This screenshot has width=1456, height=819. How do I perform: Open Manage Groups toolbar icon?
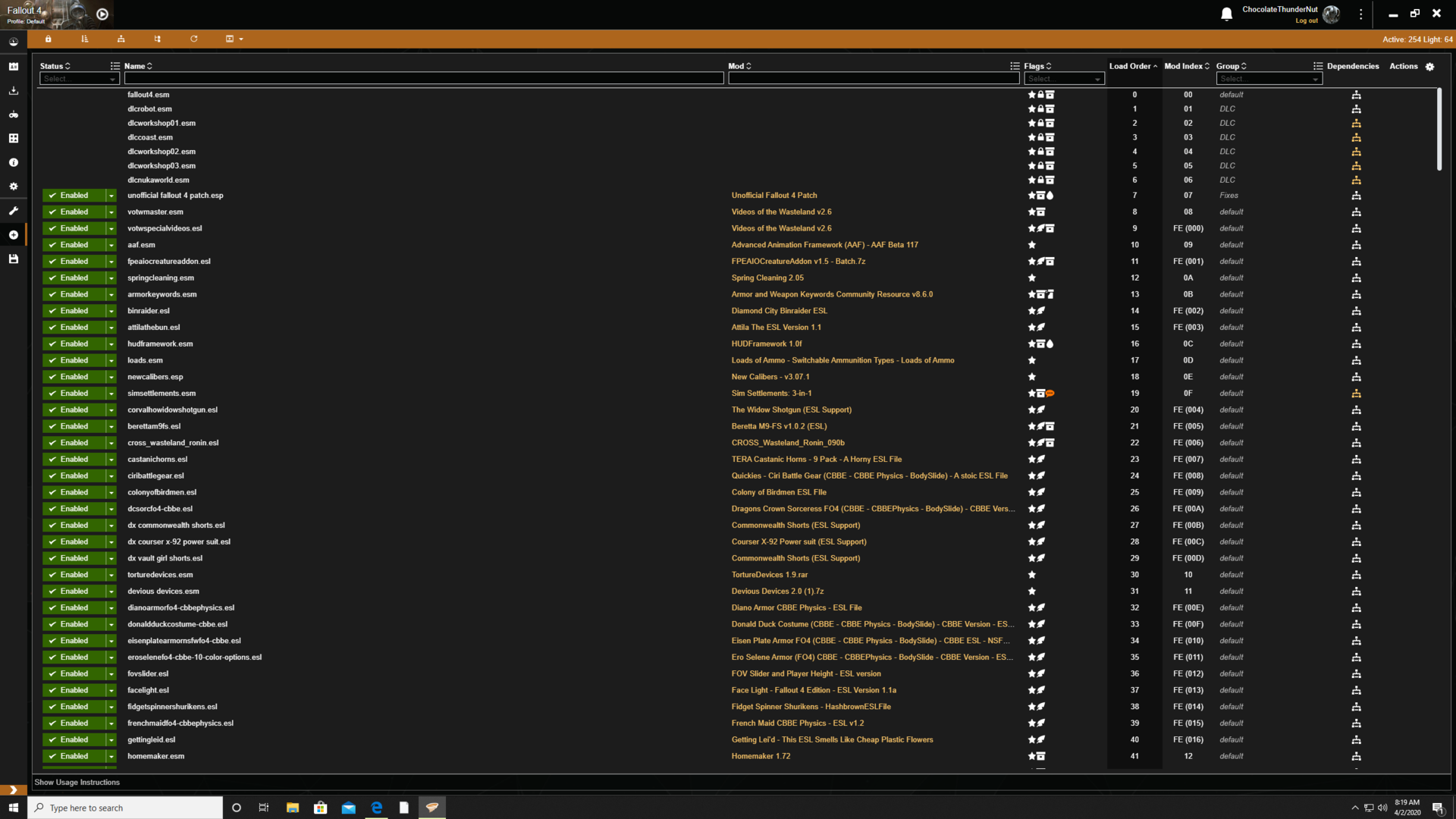click(x=157, y=39)
